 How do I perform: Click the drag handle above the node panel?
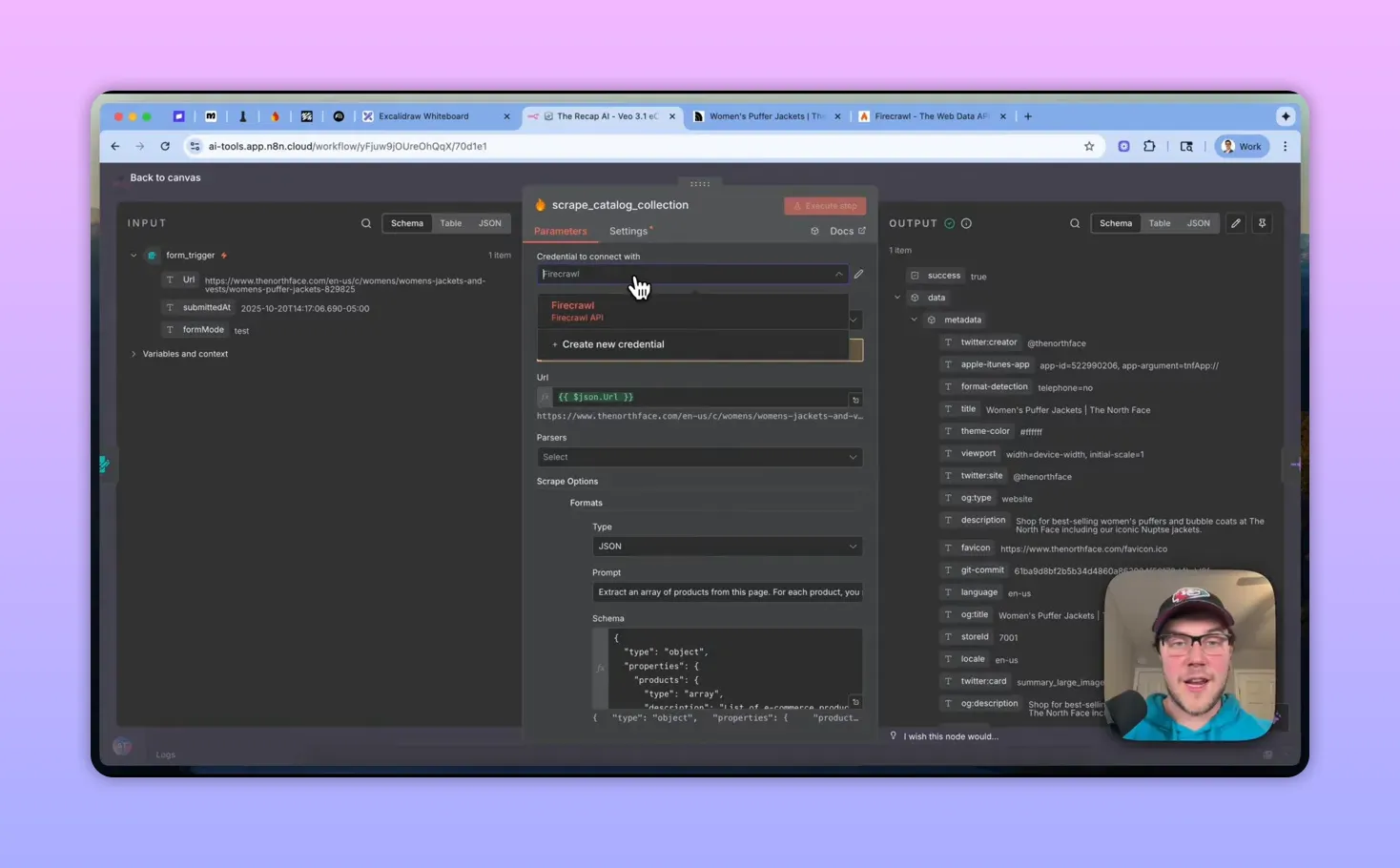pyautogui.click(x=700, y=184)
